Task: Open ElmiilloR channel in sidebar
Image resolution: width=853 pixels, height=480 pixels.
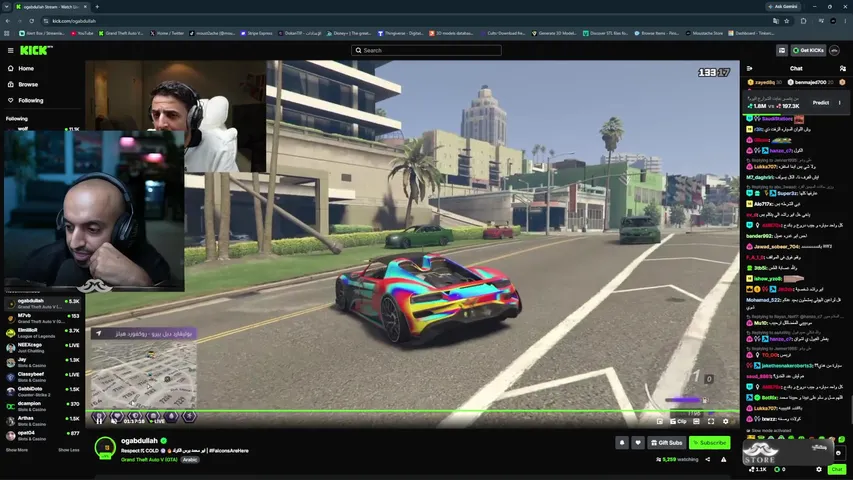Action: [42, 333]
